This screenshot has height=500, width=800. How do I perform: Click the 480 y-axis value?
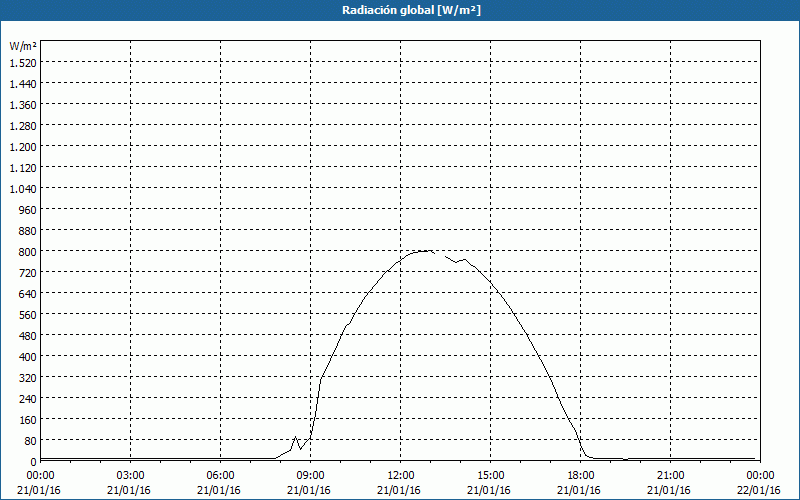point(28,336)
